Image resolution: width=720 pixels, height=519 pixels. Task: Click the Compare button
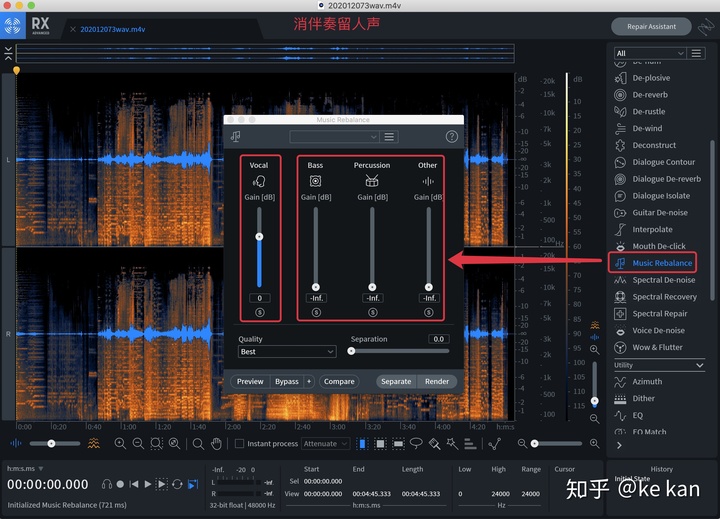pos(339,382)
